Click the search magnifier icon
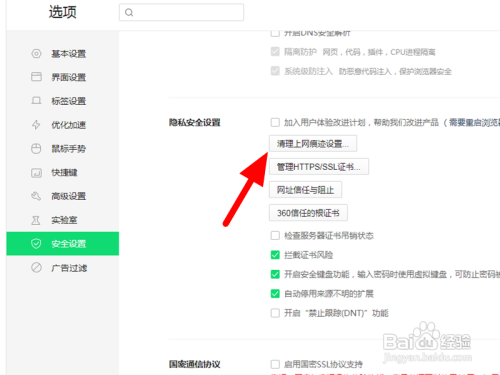 point(129,13)
